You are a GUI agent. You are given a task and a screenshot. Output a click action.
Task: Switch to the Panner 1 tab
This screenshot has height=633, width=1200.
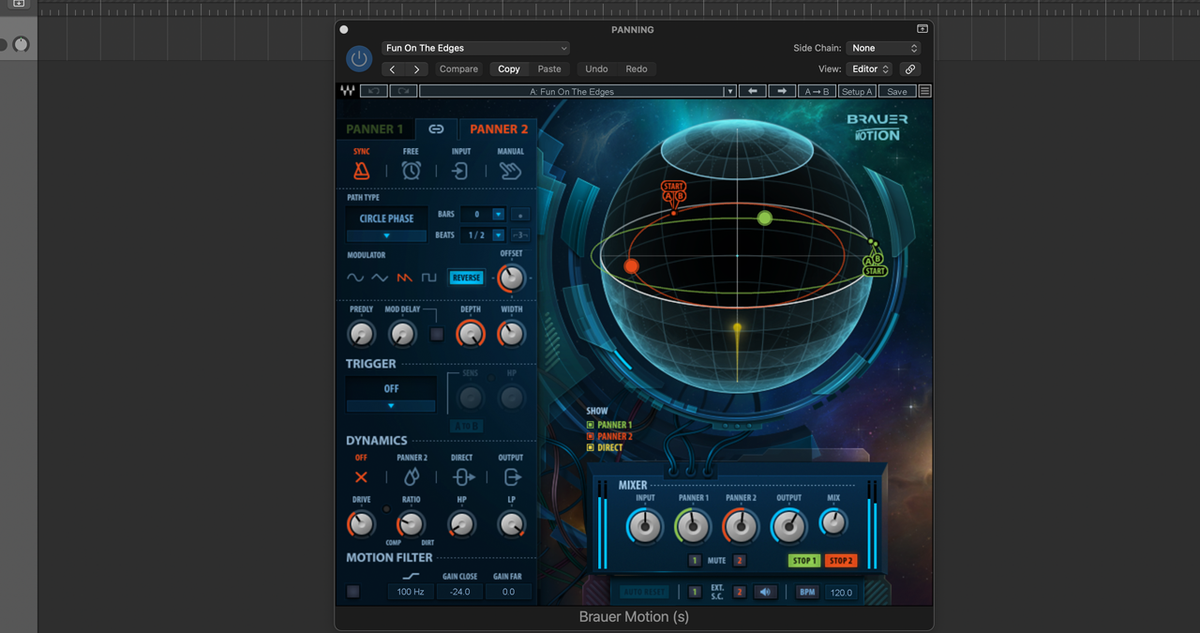(x=374, y=128)
